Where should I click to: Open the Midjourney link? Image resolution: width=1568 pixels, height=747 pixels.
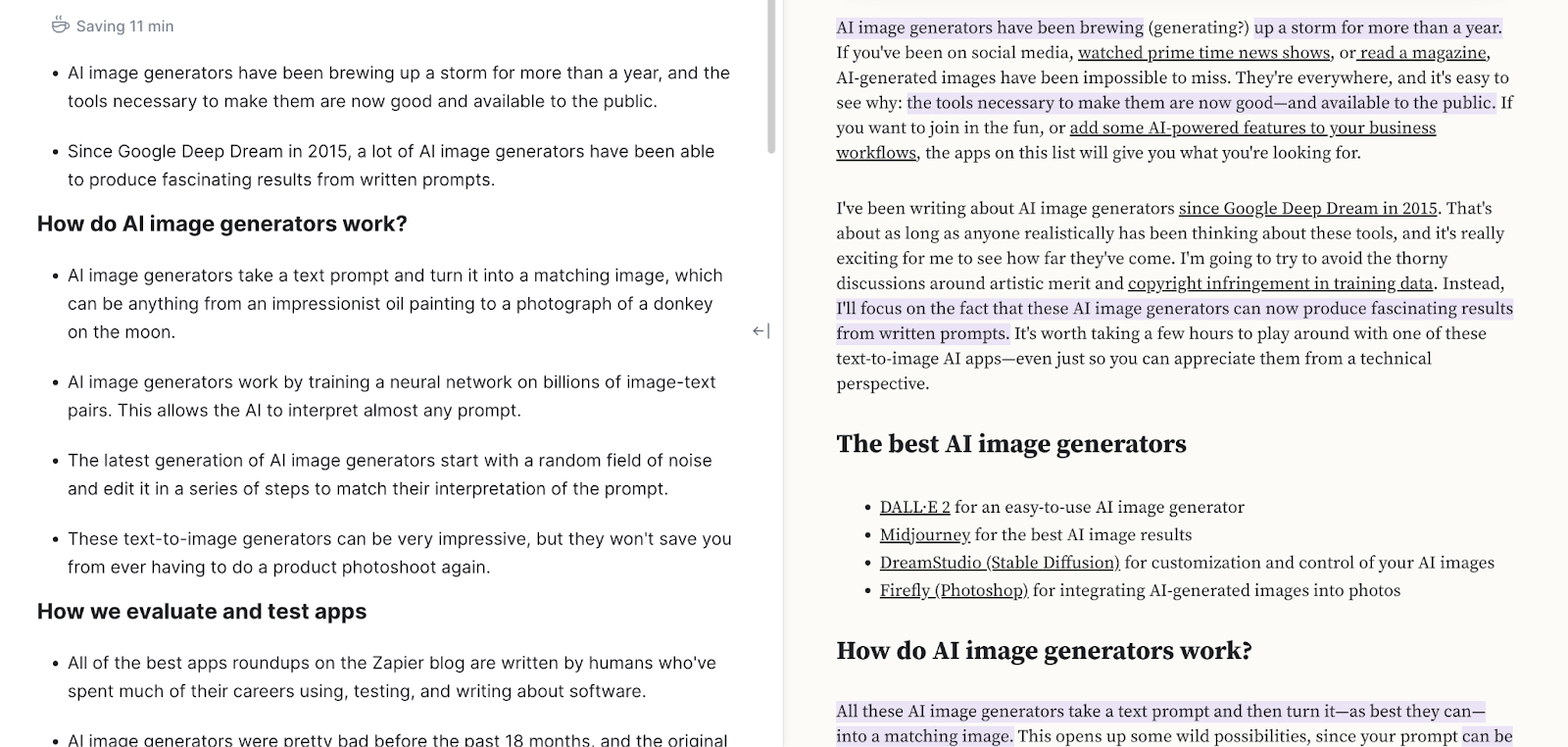tap(924, 534)
